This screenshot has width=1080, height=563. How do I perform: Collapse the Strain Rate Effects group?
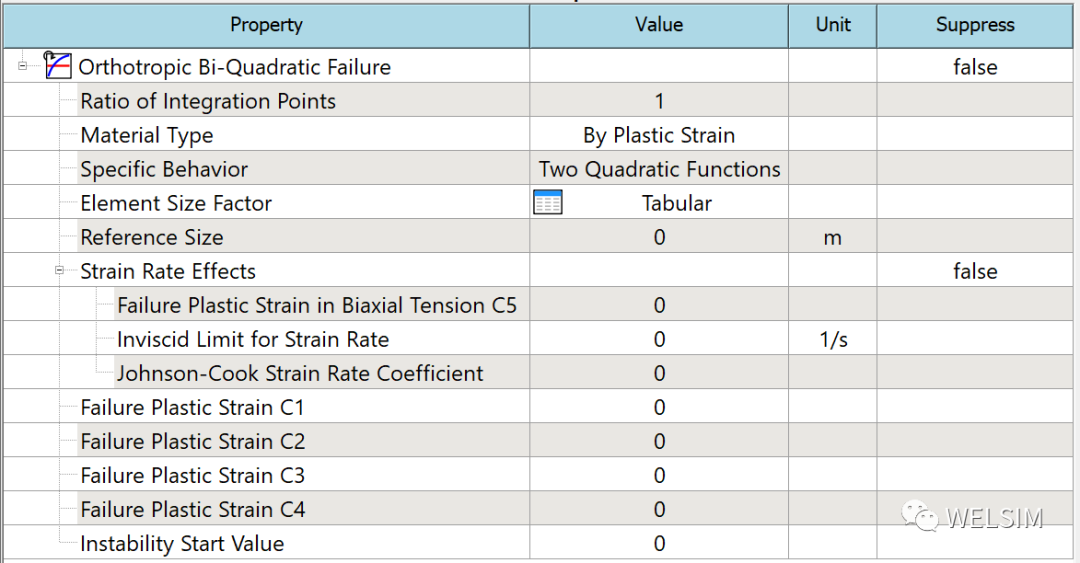click(59, 271)
